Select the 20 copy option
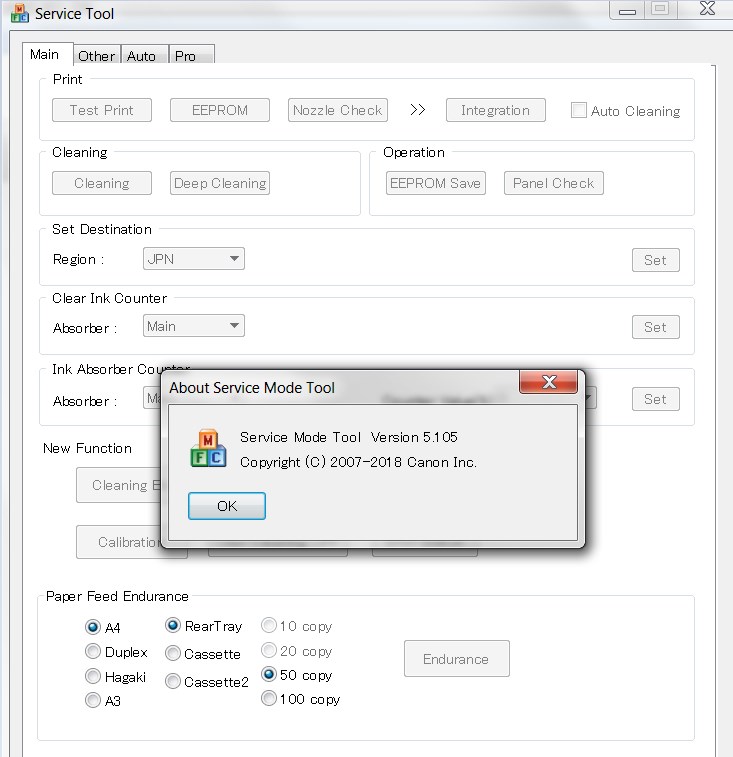Image resolution: width=733 pixels, height=757 pixels. 269,650
